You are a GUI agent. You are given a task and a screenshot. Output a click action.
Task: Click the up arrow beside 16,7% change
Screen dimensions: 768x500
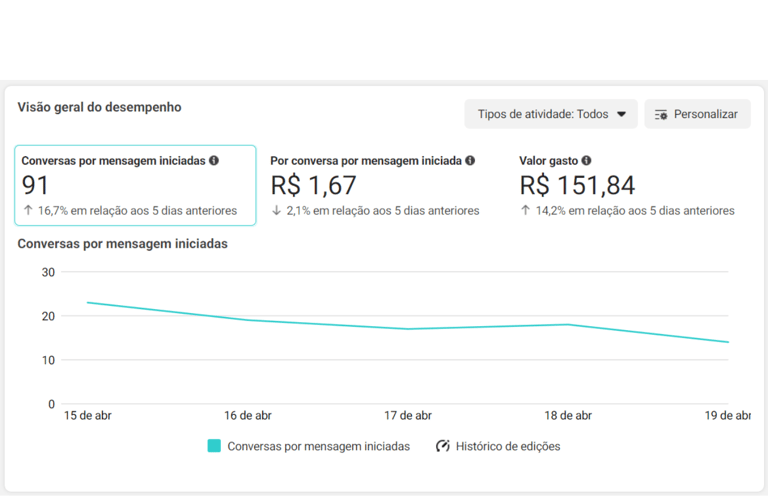click(27, 211)
